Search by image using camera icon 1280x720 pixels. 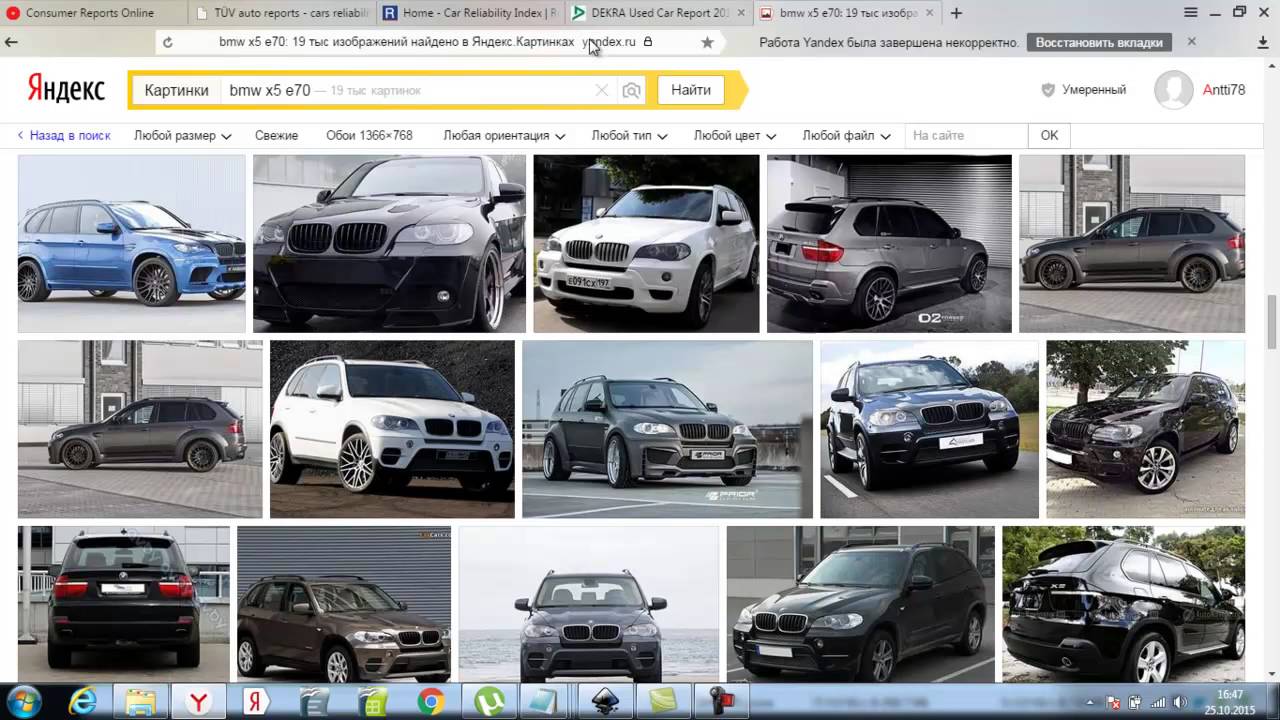tap(631, 90)
